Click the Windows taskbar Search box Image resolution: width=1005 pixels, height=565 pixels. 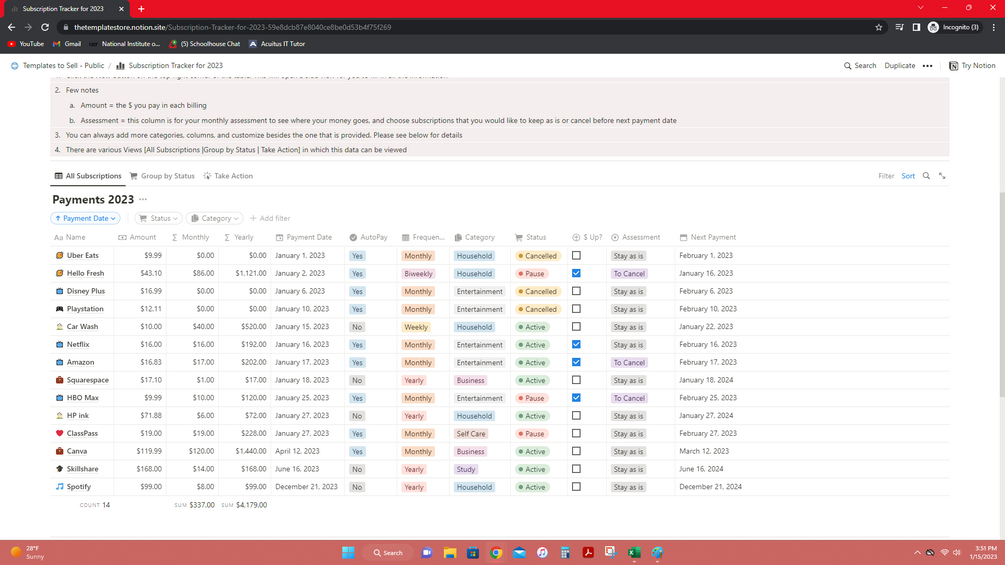(x=388, y=552)
